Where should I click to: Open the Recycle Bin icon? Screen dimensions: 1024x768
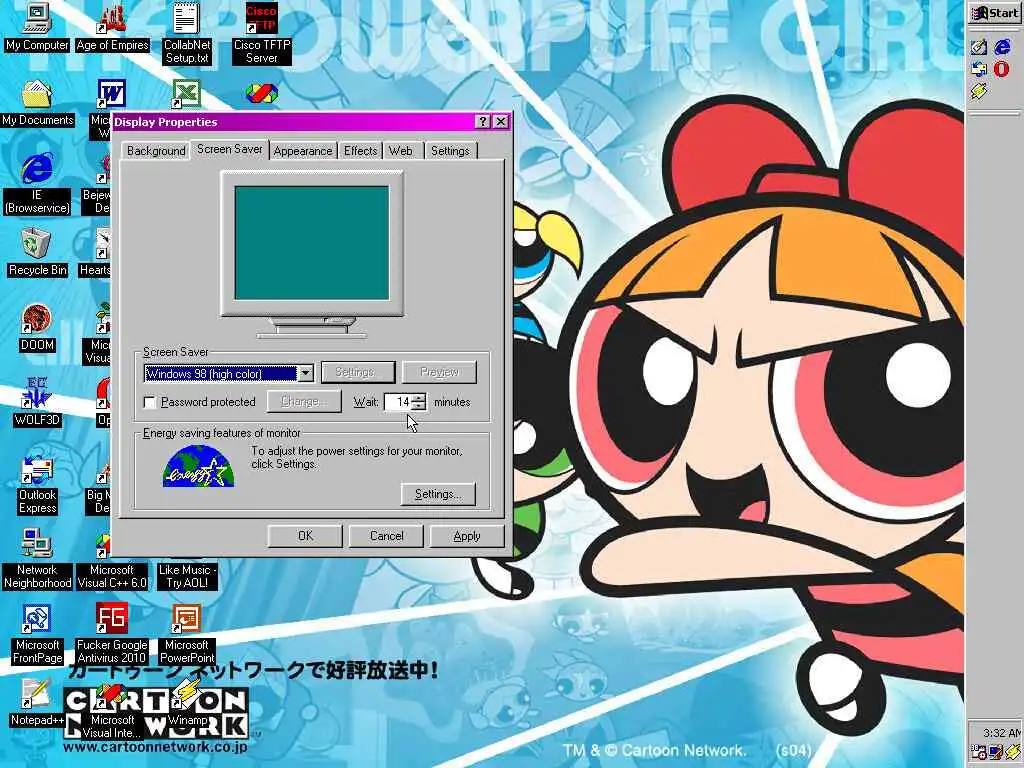point(37,252)
